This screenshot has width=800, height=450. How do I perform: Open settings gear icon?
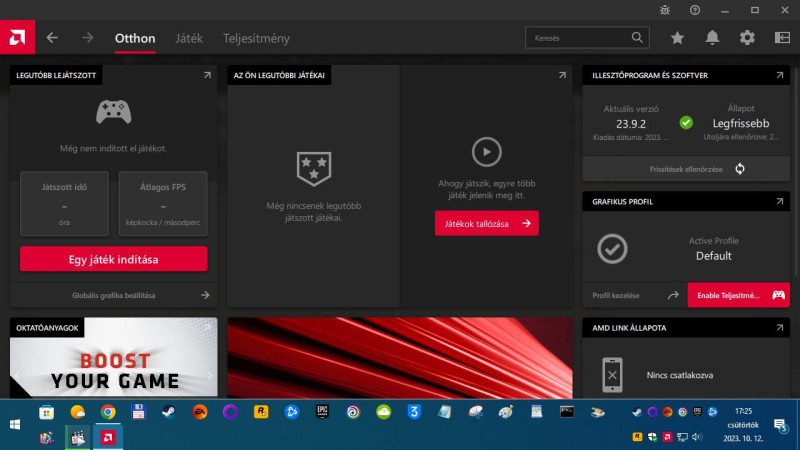(x=747, y=37)
